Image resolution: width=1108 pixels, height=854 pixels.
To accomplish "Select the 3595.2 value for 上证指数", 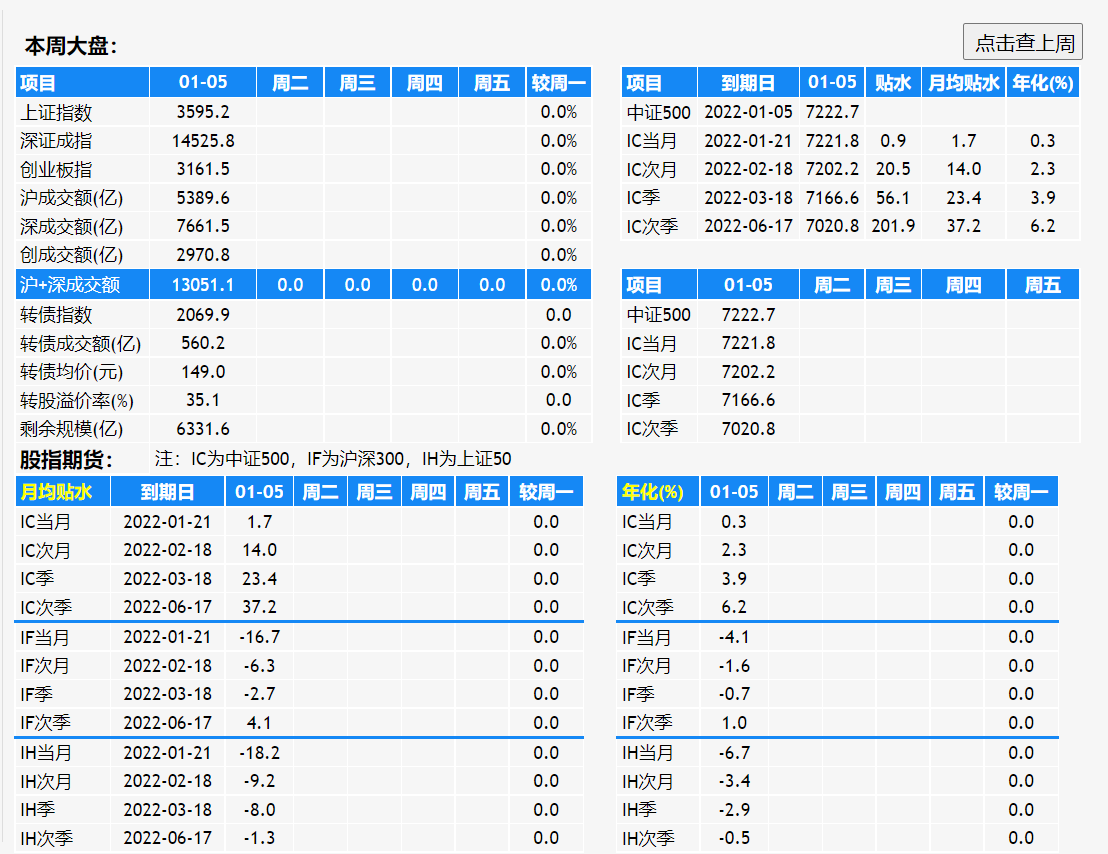I will click(x=203, y=112).
